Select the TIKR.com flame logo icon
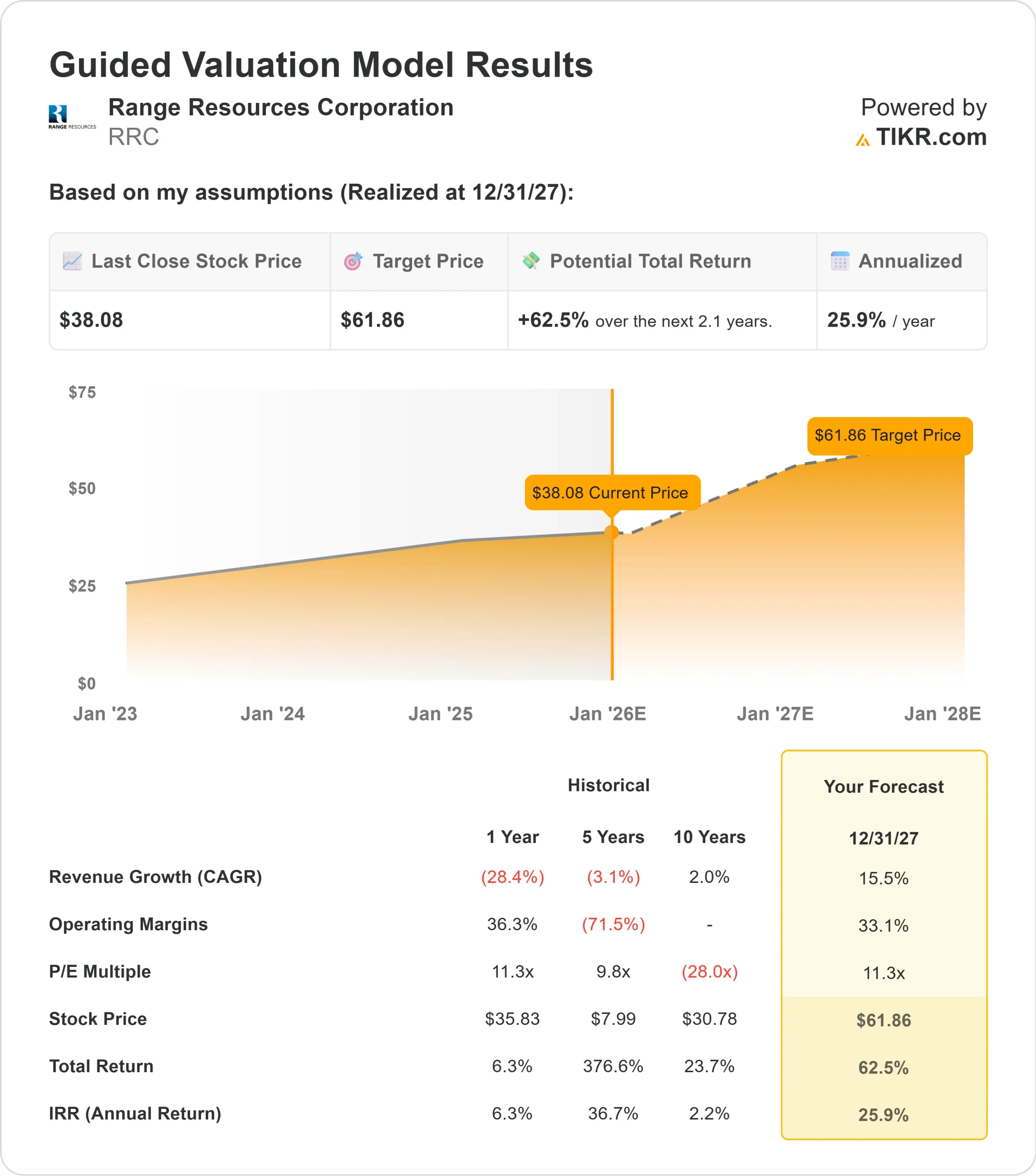This screenshot has width=1036, height=1176. [x=863, y=138]
